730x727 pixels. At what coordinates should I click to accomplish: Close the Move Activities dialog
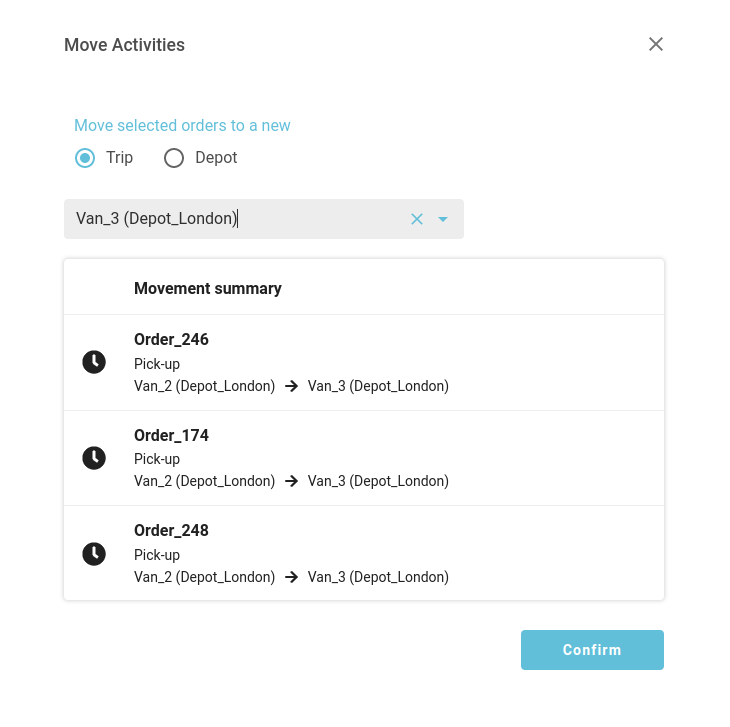coord(656,44)
